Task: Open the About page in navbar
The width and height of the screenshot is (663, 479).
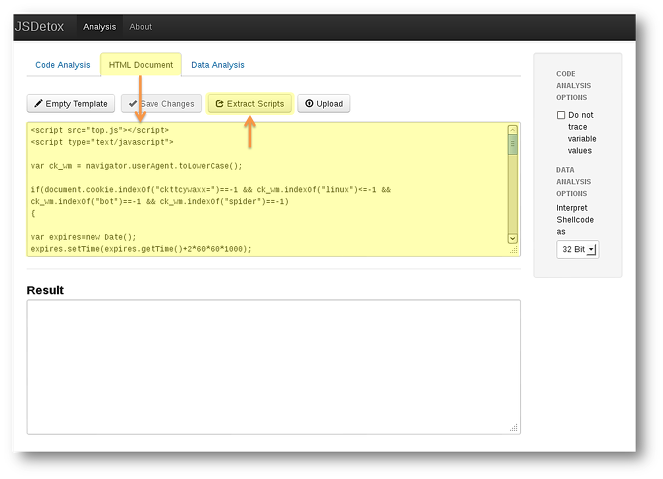Action: [140, 27]
